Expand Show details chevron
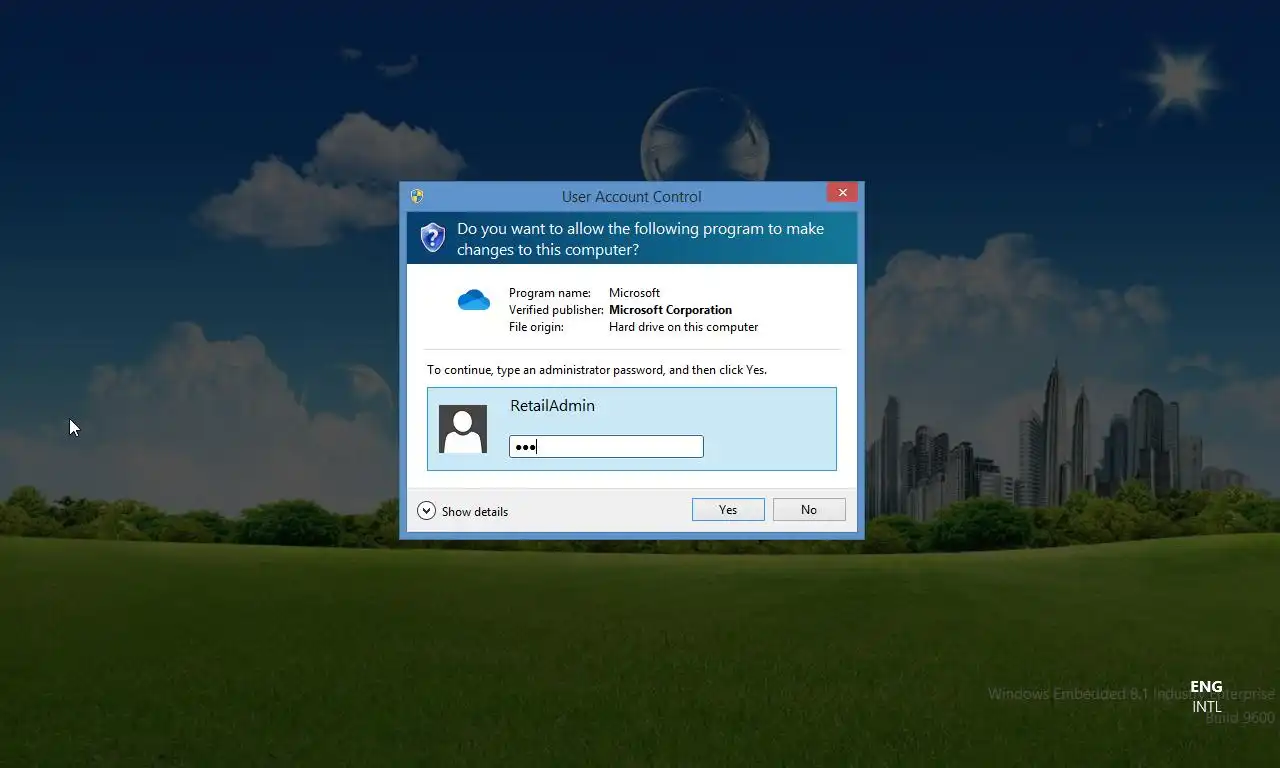1280x768 pixels. tap(426, 511)
